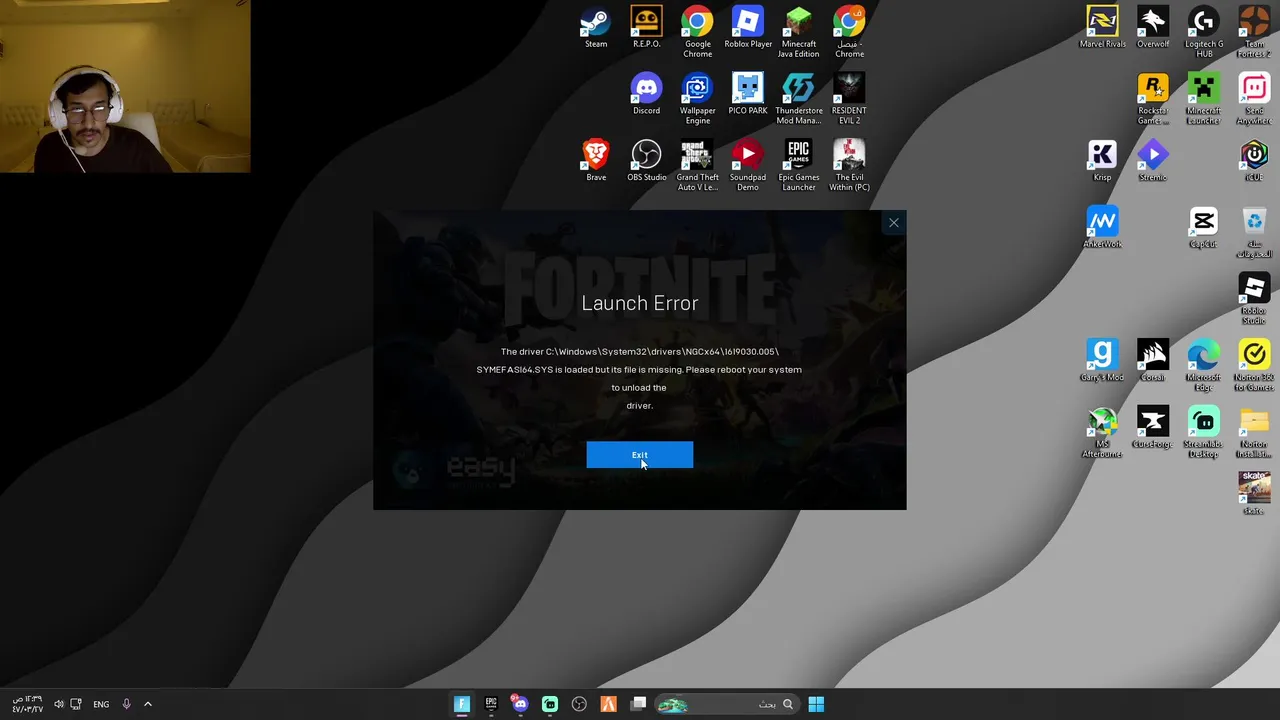Open the Overwolf desktop shortcut
The height and width of the screenshot is (720, 1280).
[x=1153, y=28]
